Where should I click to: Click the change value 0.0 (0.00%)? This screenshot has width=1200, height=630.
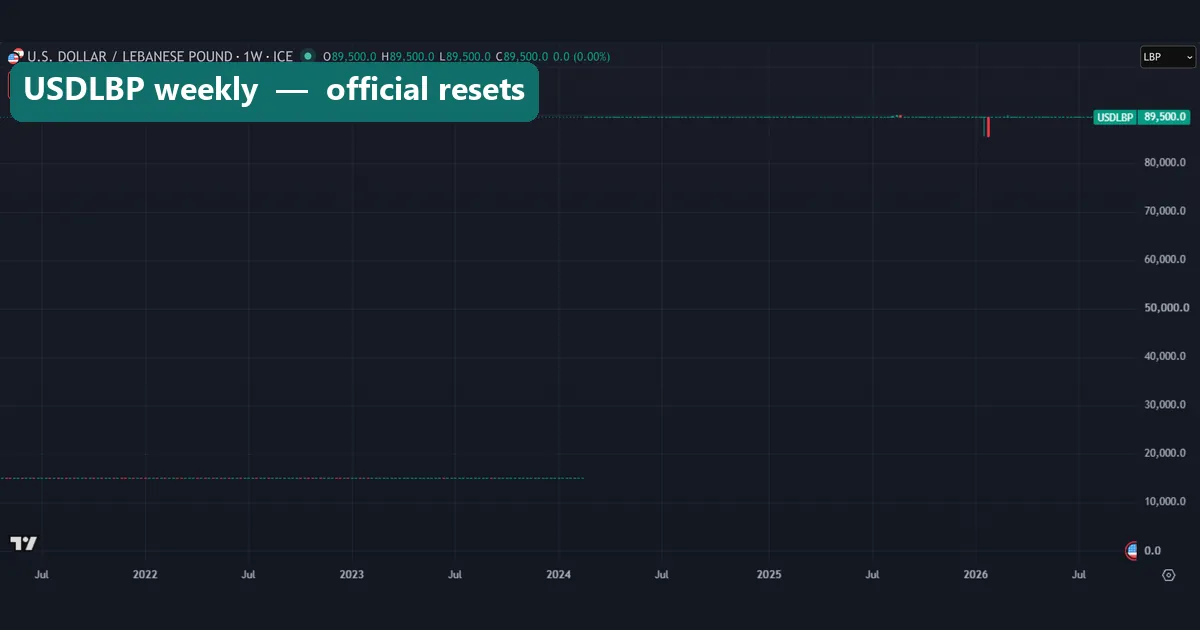tap(581, 57)
